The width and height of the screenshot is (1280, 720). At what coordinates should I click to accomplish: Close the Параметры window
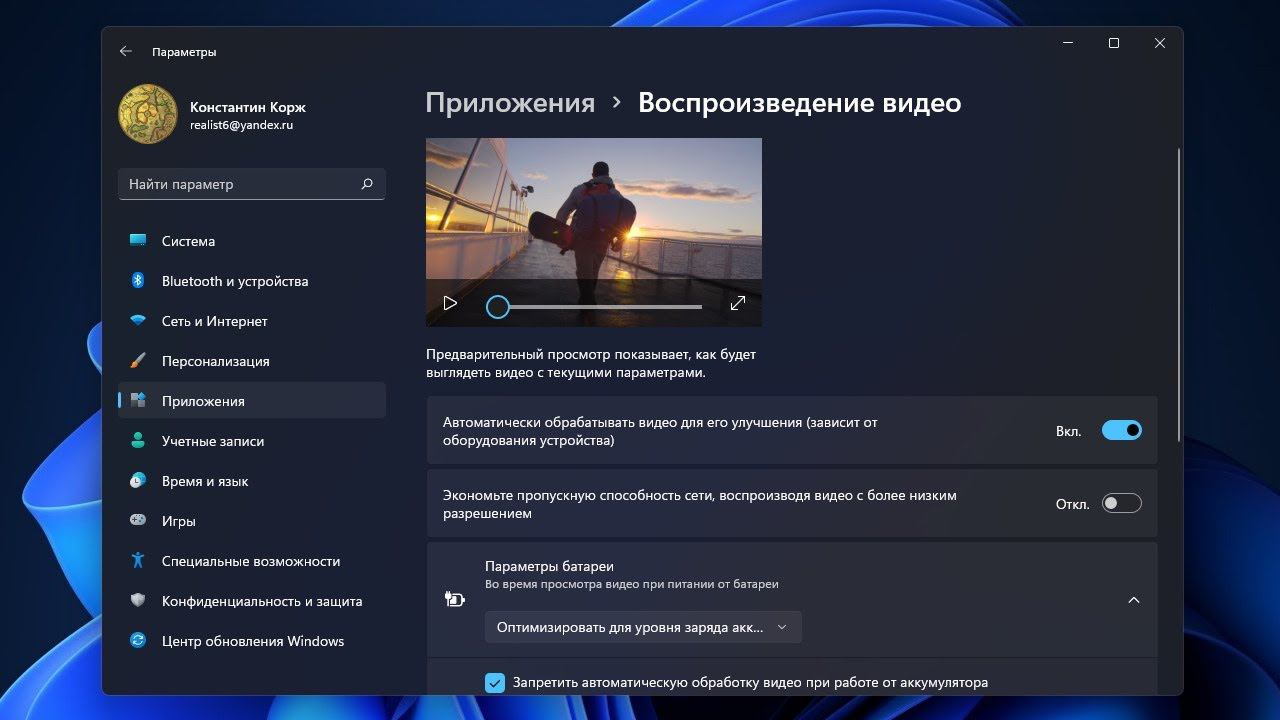1160,43
